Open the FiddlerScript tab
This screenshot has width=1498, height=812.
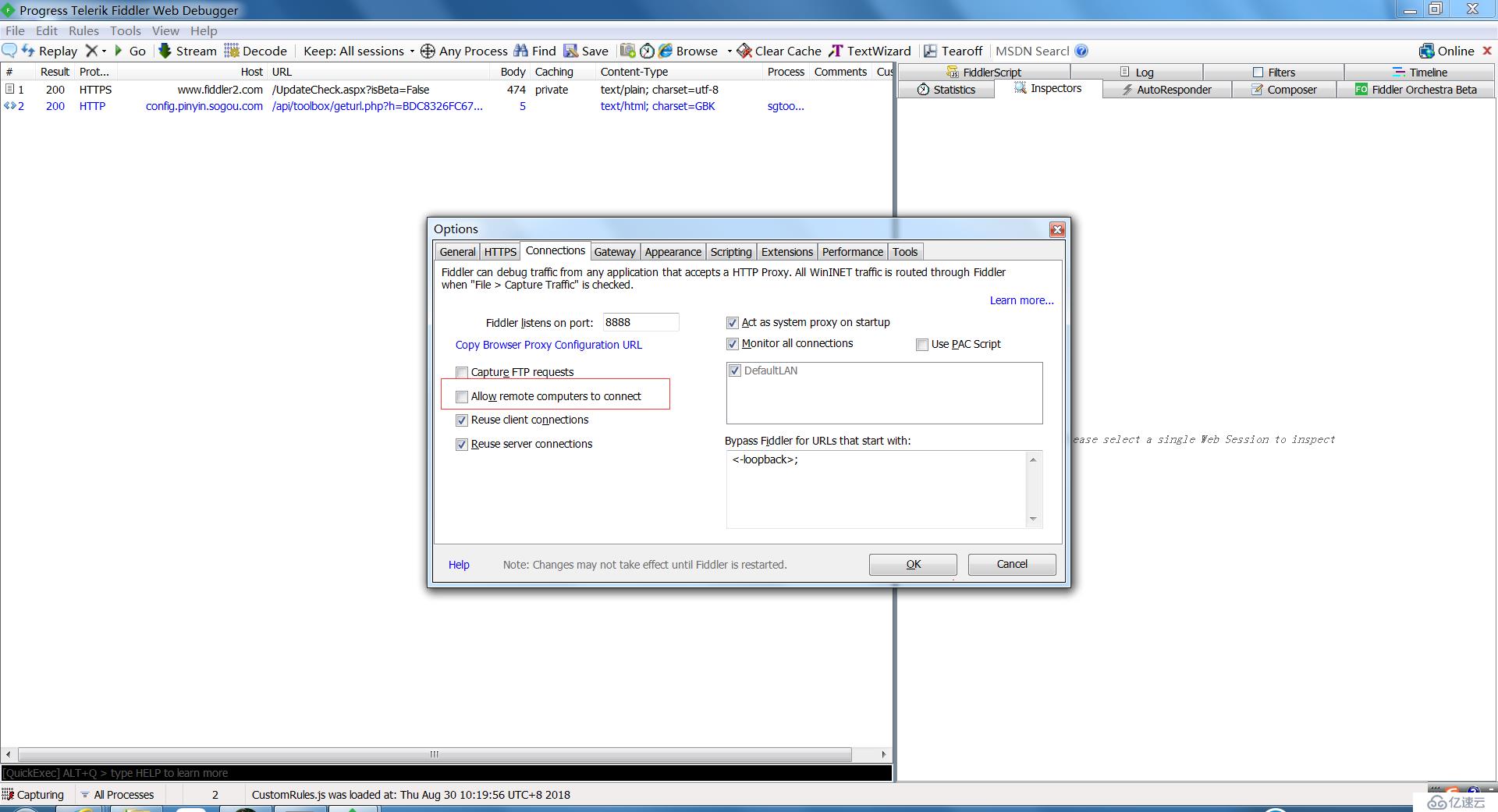coord(984,72)
